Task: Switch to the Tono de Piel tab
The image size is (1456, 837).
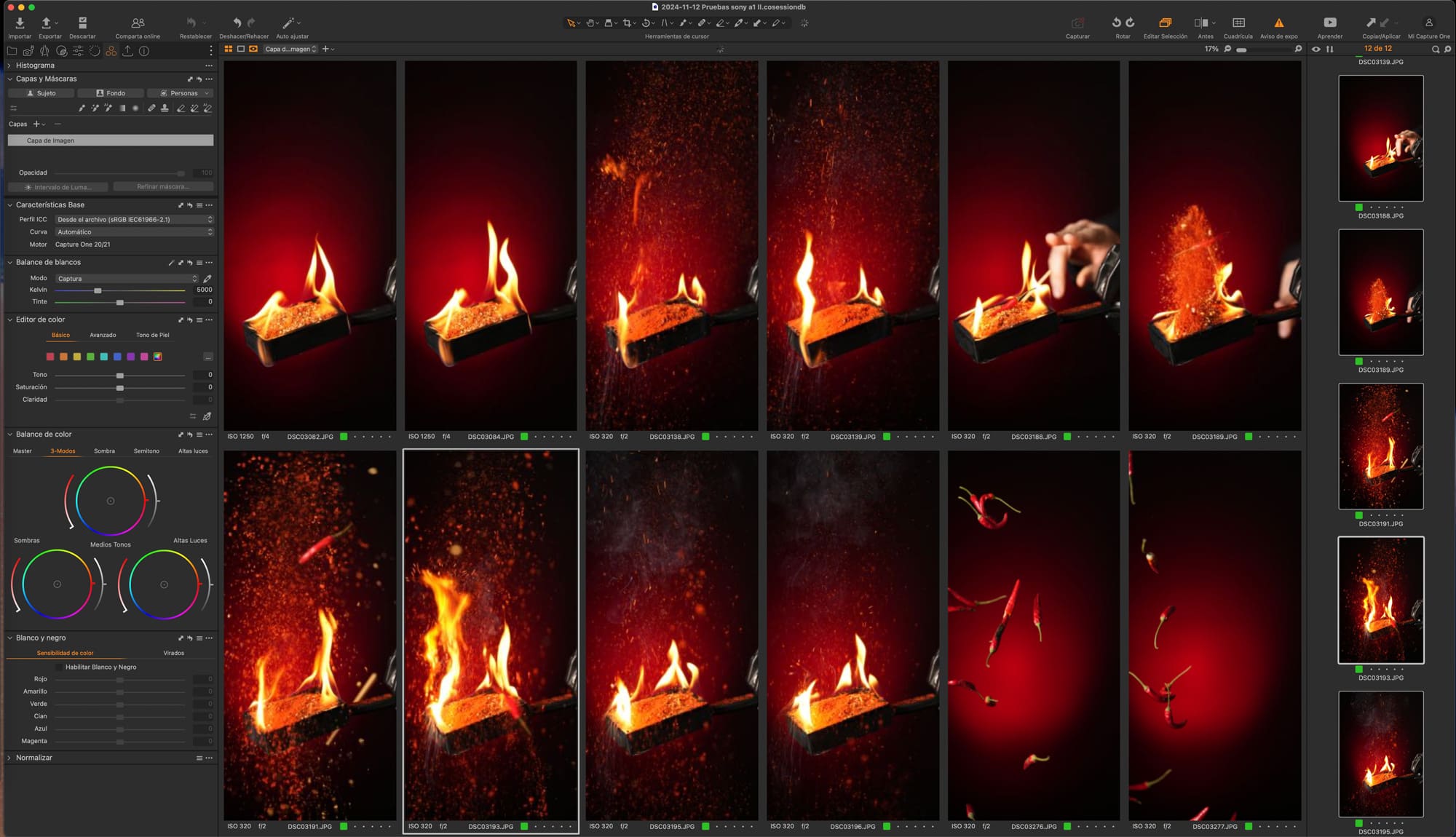Action: [x=153, y=335]
